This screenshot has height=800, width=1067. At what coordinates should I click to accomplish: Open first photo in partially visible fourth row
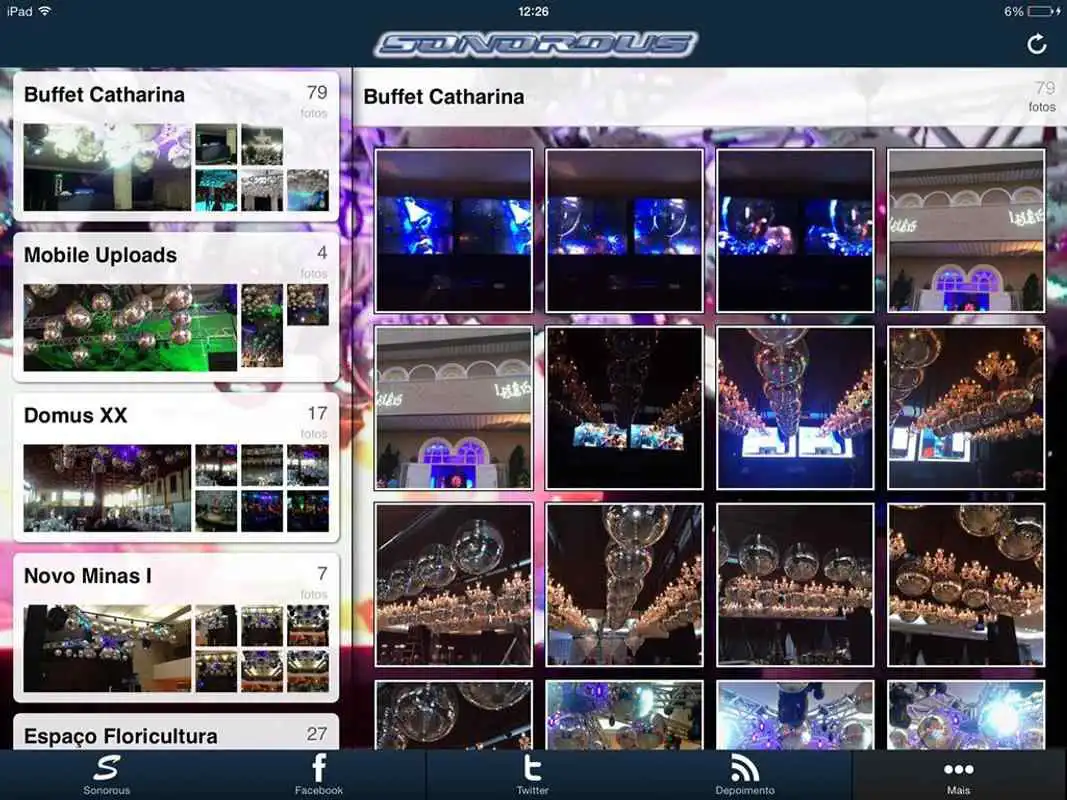point(454,715)
